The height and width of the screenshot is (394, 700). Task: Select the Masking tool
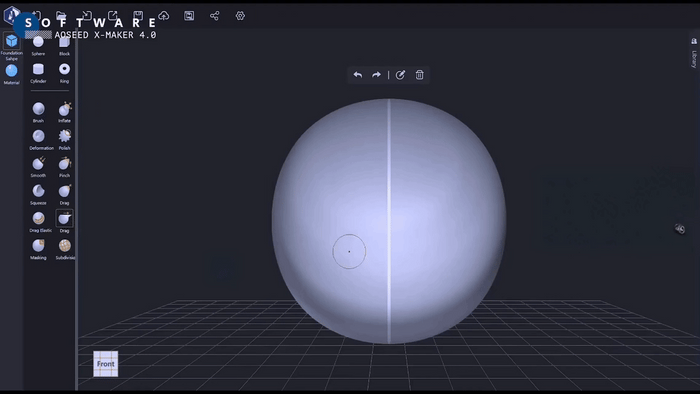pos(38,249)
